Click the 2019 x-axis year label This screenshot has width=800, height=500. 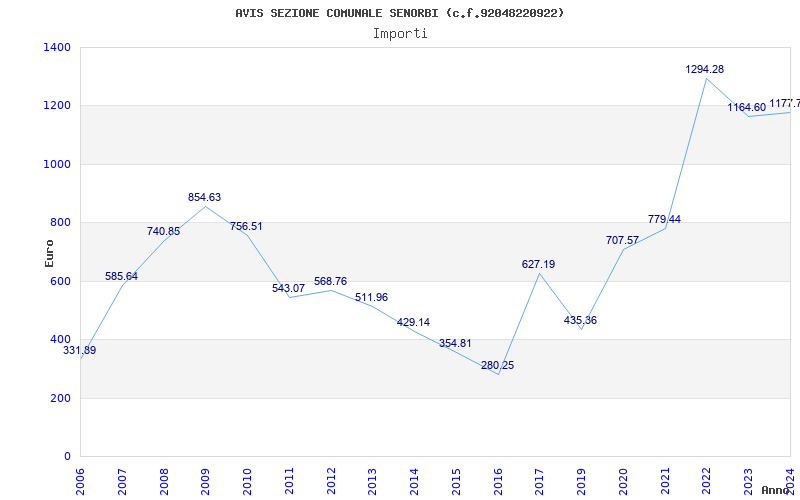tap(581, 482)
